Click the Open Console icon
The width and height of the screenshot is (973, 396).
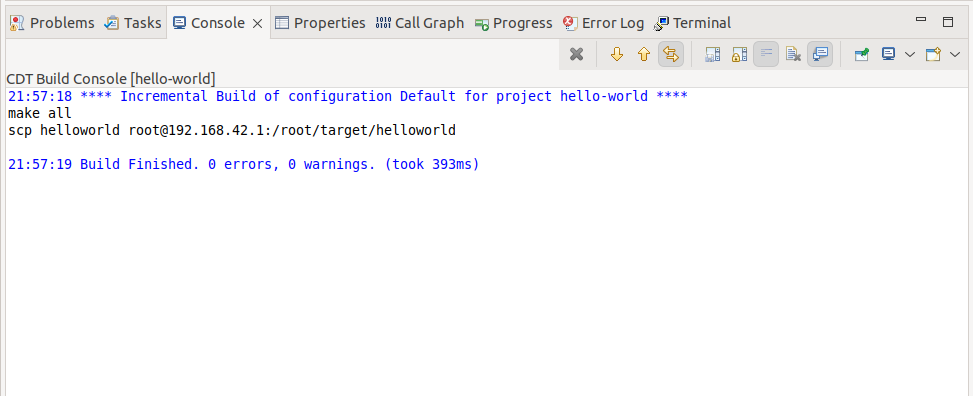pos(933,55)
